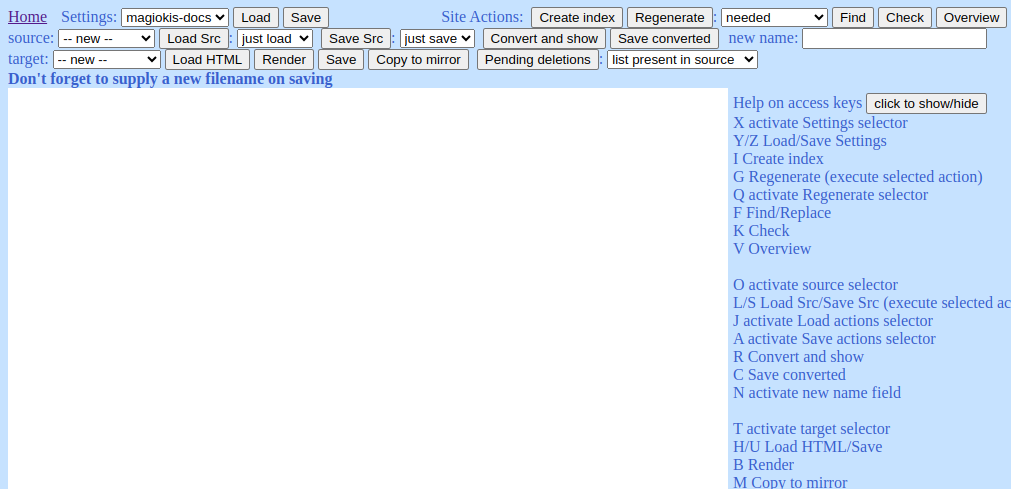This screenshot has height=489, width=1011.
Task: Click 'I Create index' help line
Action: click(778, 159)
